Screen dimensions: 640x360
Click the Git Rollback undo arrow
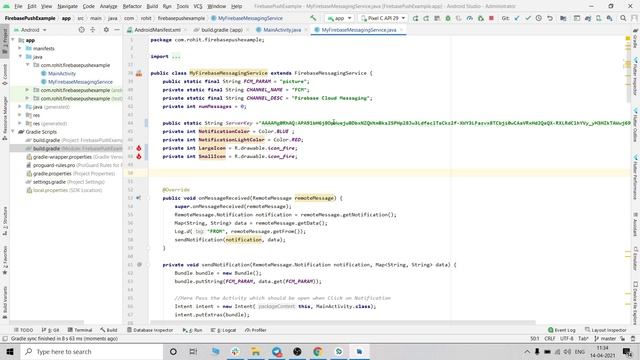click(x=550, y=18)
